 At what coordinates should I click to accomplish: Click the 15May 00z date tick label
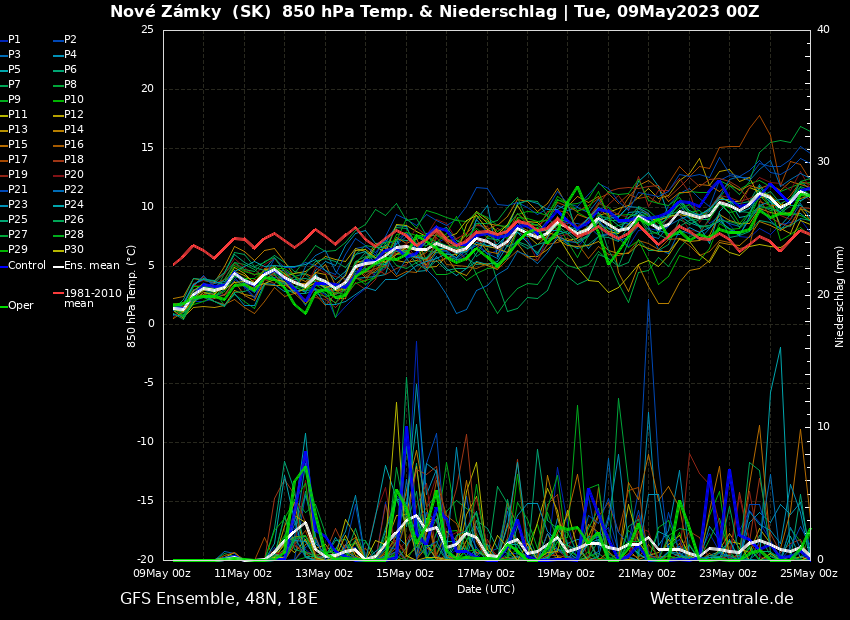[404, 574]
